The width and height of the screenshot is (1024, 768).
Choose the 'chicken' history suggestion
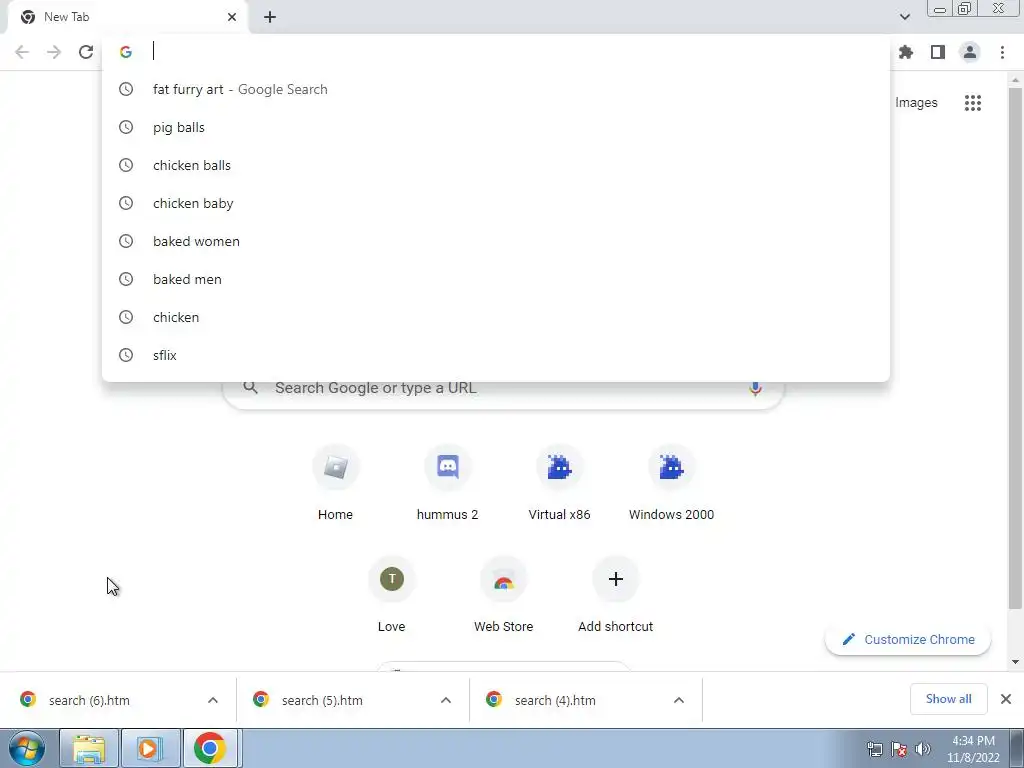pos(496,317)
